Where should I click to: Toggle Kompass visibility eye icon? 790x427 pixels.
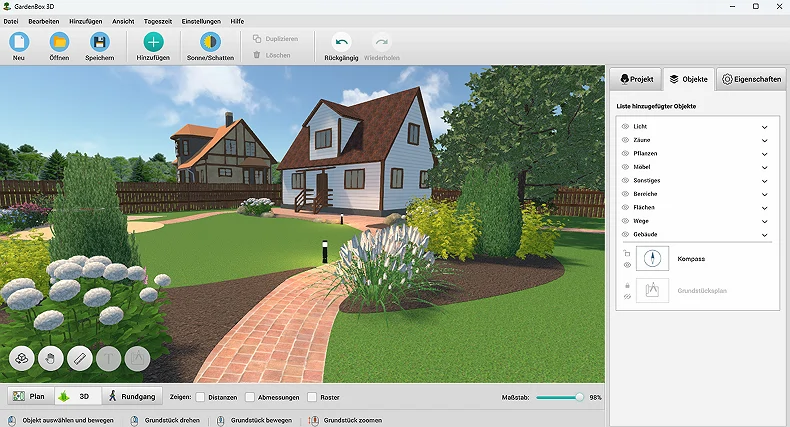pyautogui.click(x=627, y=265)
